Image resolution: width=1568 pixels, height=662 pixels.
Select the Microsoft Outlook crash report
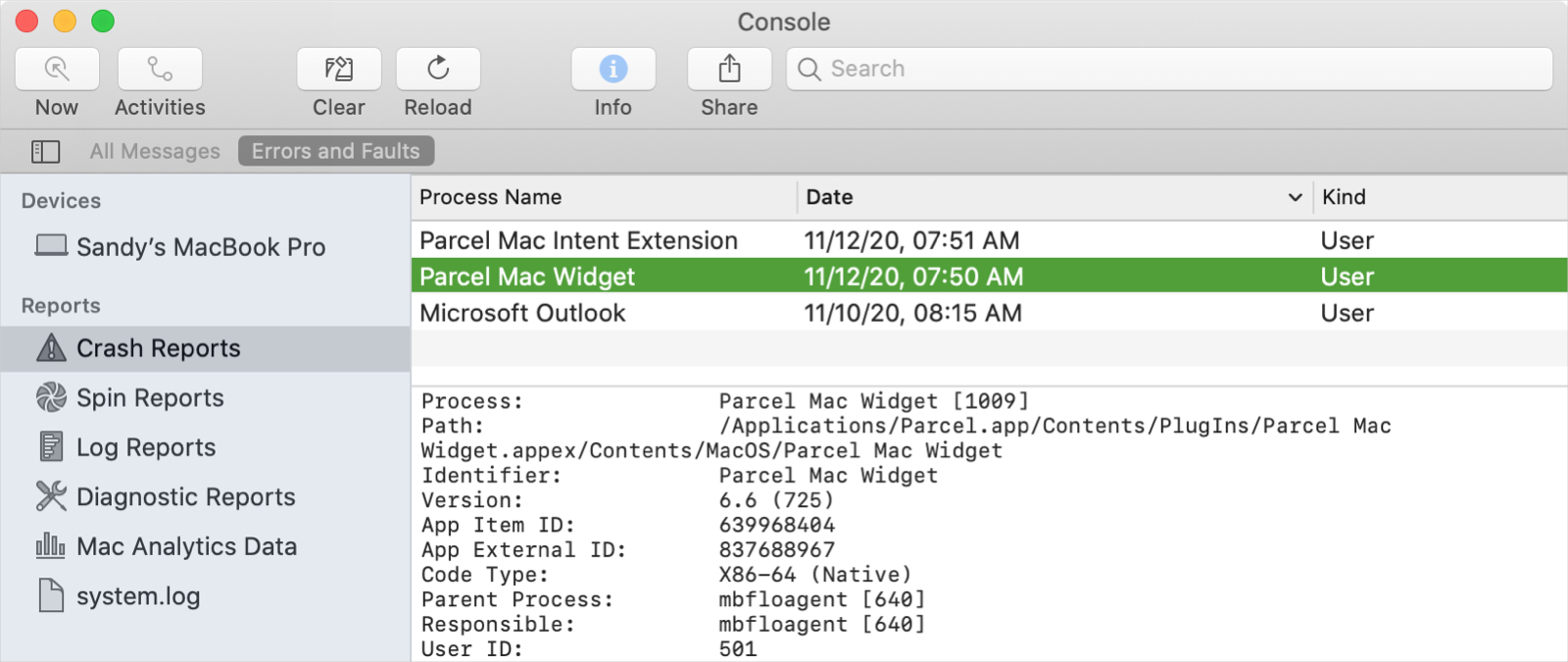click(990, 313)
